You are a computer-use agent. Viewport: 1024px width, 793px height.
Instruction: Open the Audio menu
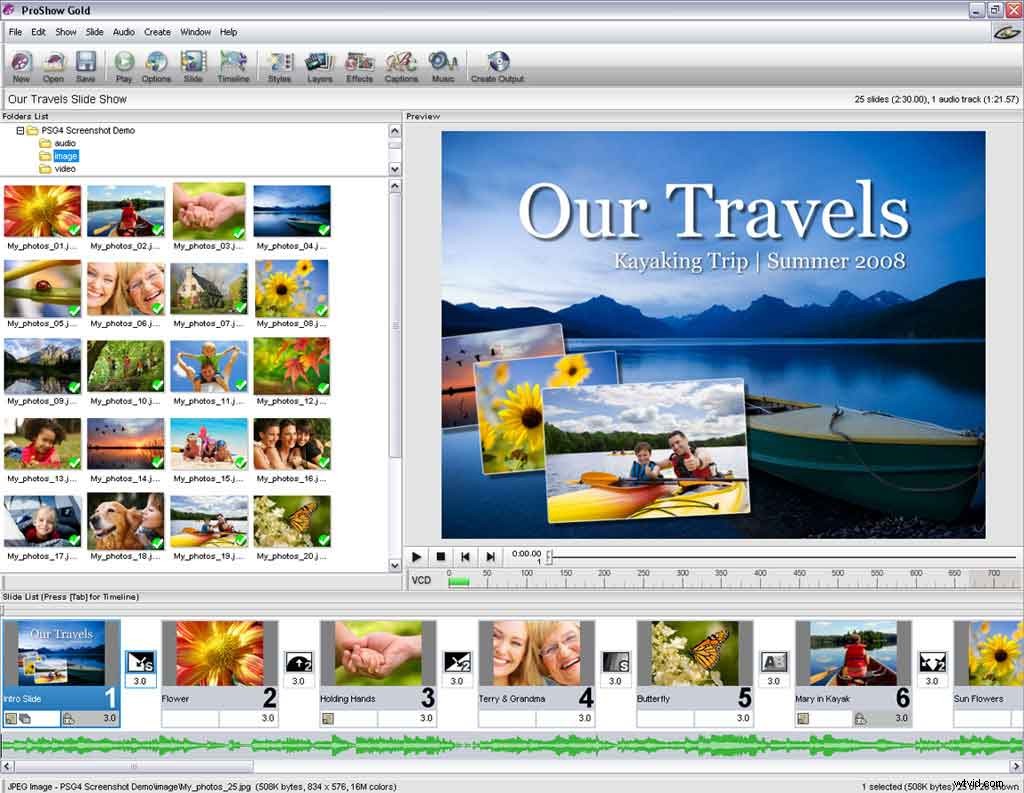pyautogui.click(x=123, y=31)
